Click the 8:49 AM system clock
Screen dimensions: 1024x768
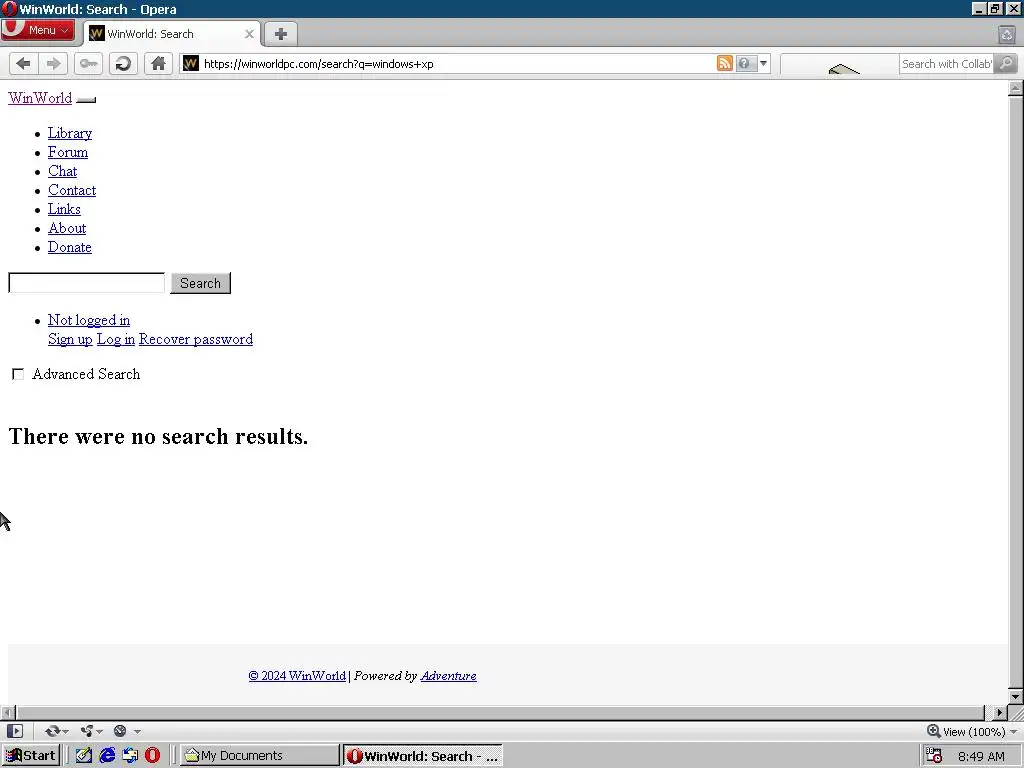(x=981, y=756)
